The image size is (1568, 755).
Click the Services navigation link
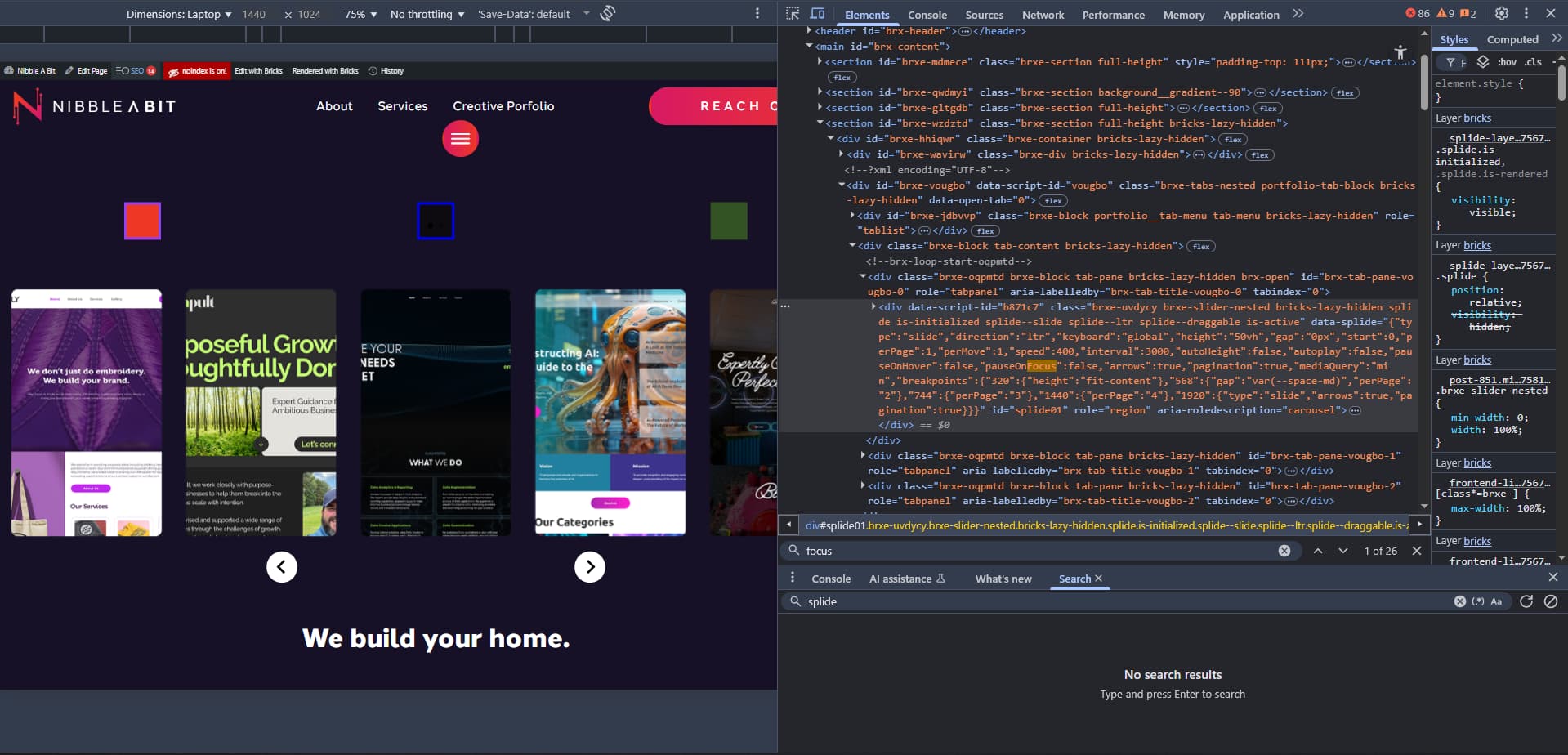point(402,106)
